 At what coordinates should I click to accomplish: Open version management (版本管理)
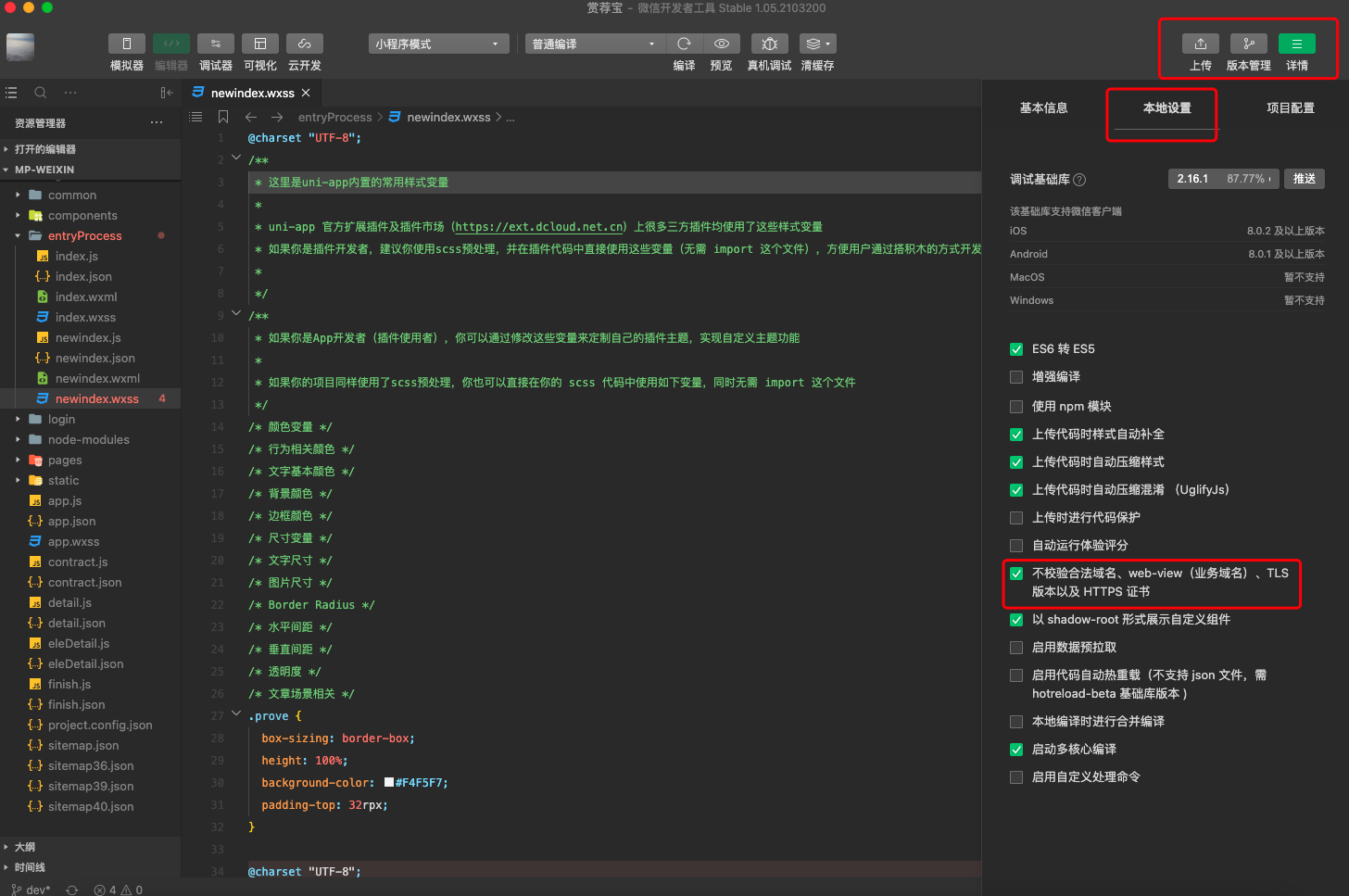click(1249, 44)
